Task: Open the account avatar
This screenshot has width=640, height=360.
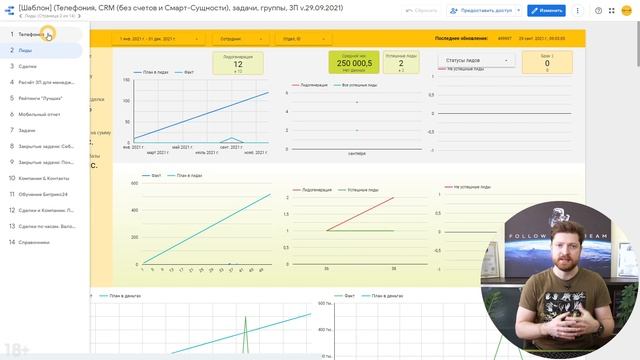Action: [627, 11]
